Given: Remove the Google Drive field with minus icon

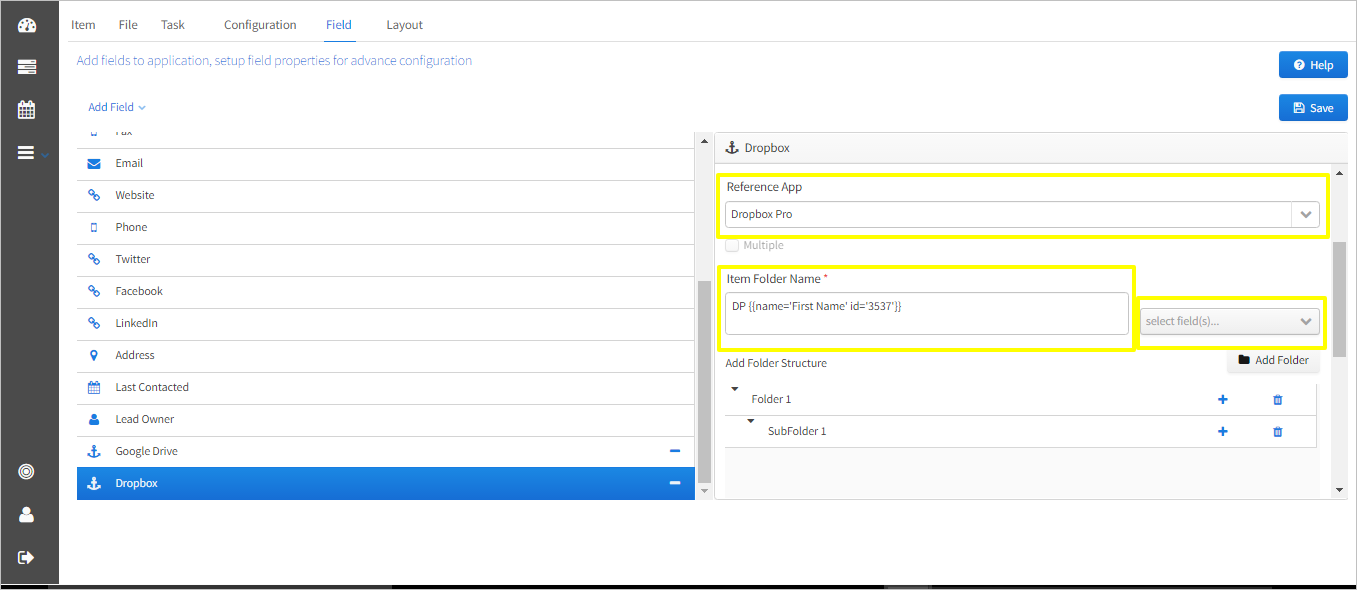Looking at the screenshot, I should click(675, 451).
